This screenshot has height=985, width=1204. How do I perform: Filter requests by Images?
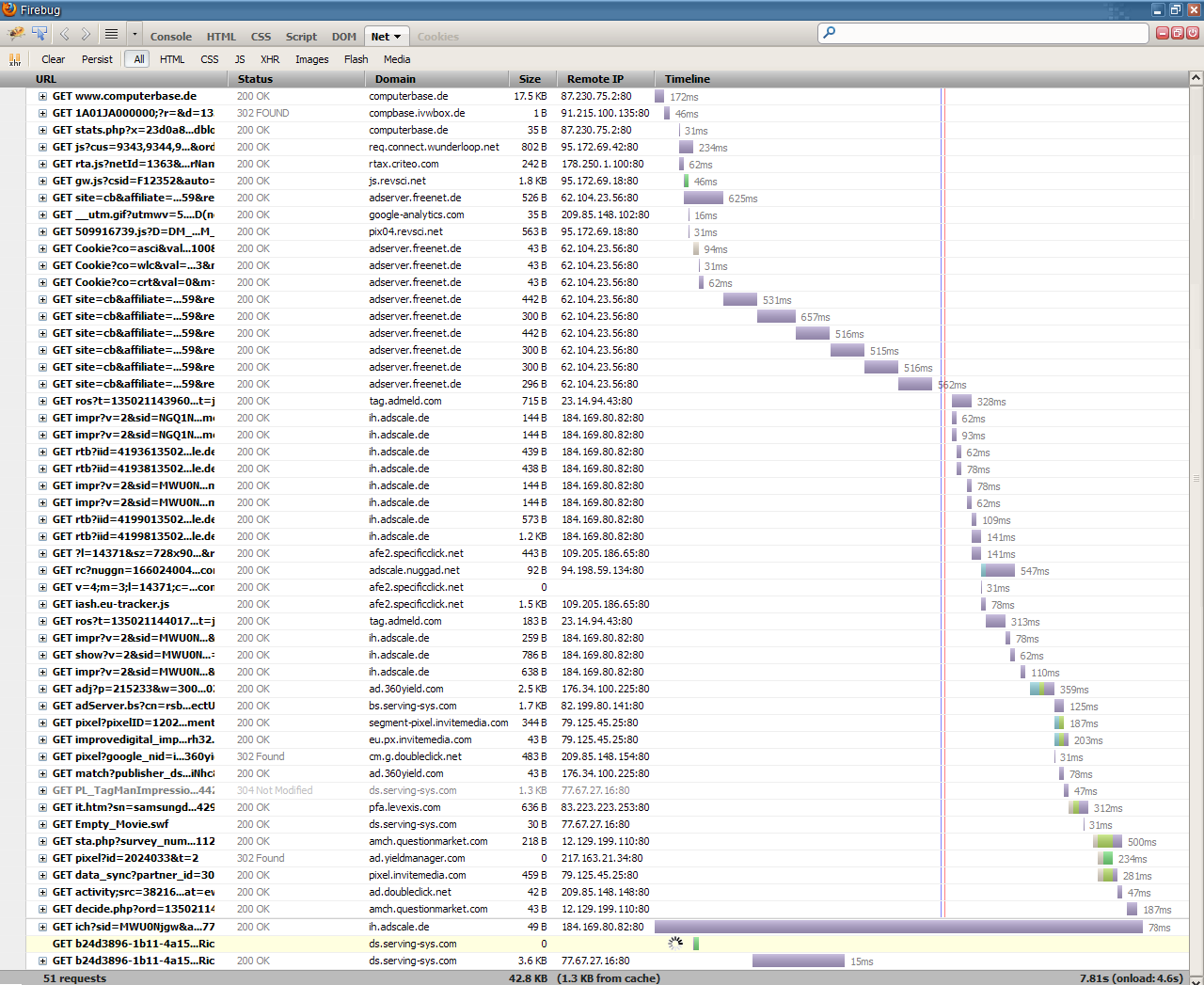tap(312, 59)
